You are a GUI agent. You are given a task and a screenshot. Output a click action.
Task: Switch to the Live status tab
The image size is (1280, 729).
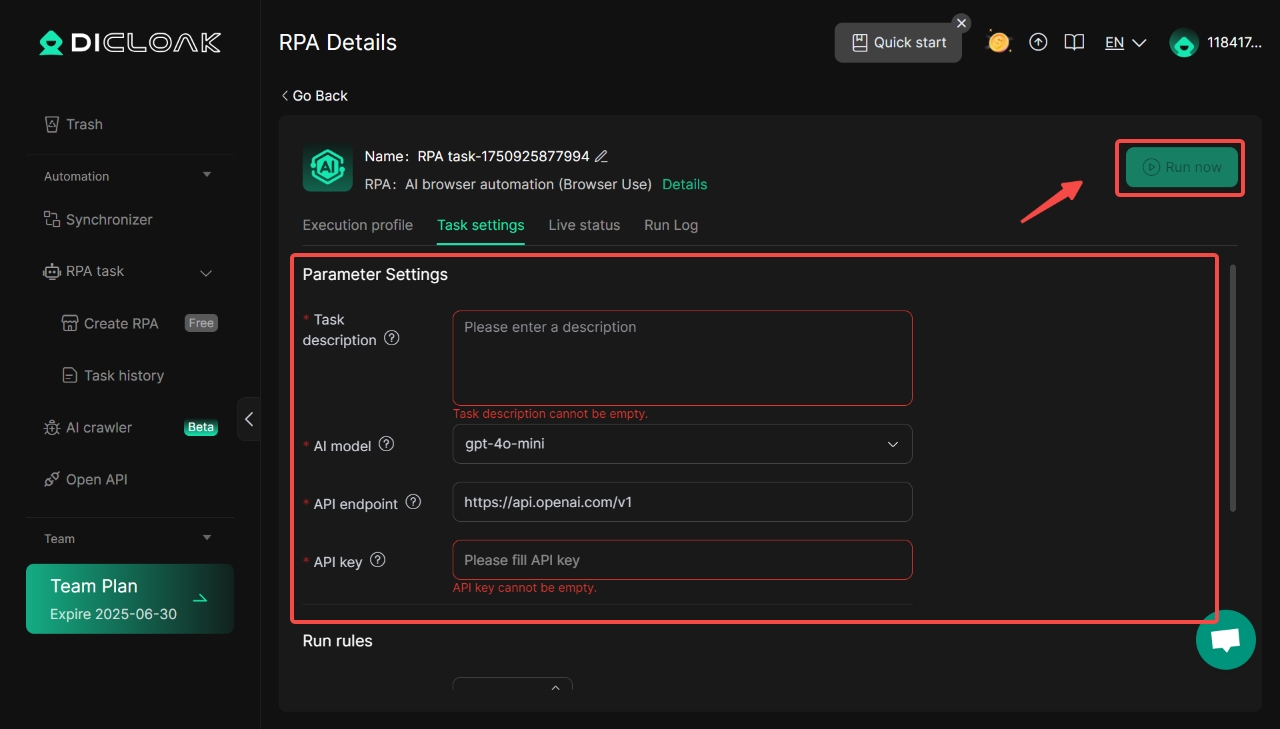584,225
